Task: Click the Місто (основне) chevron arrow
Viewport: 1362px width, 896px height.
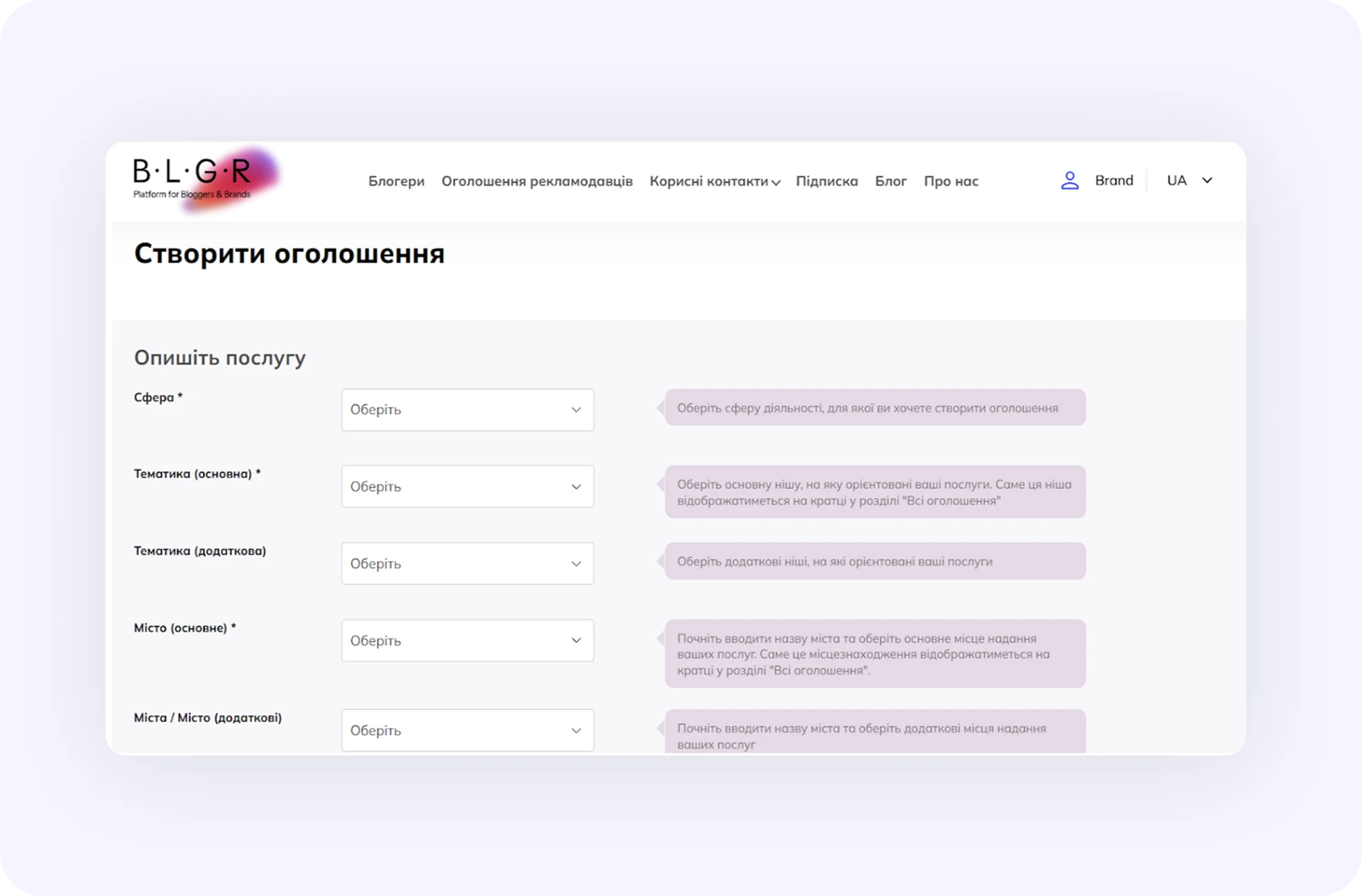Action: [576, 641]
